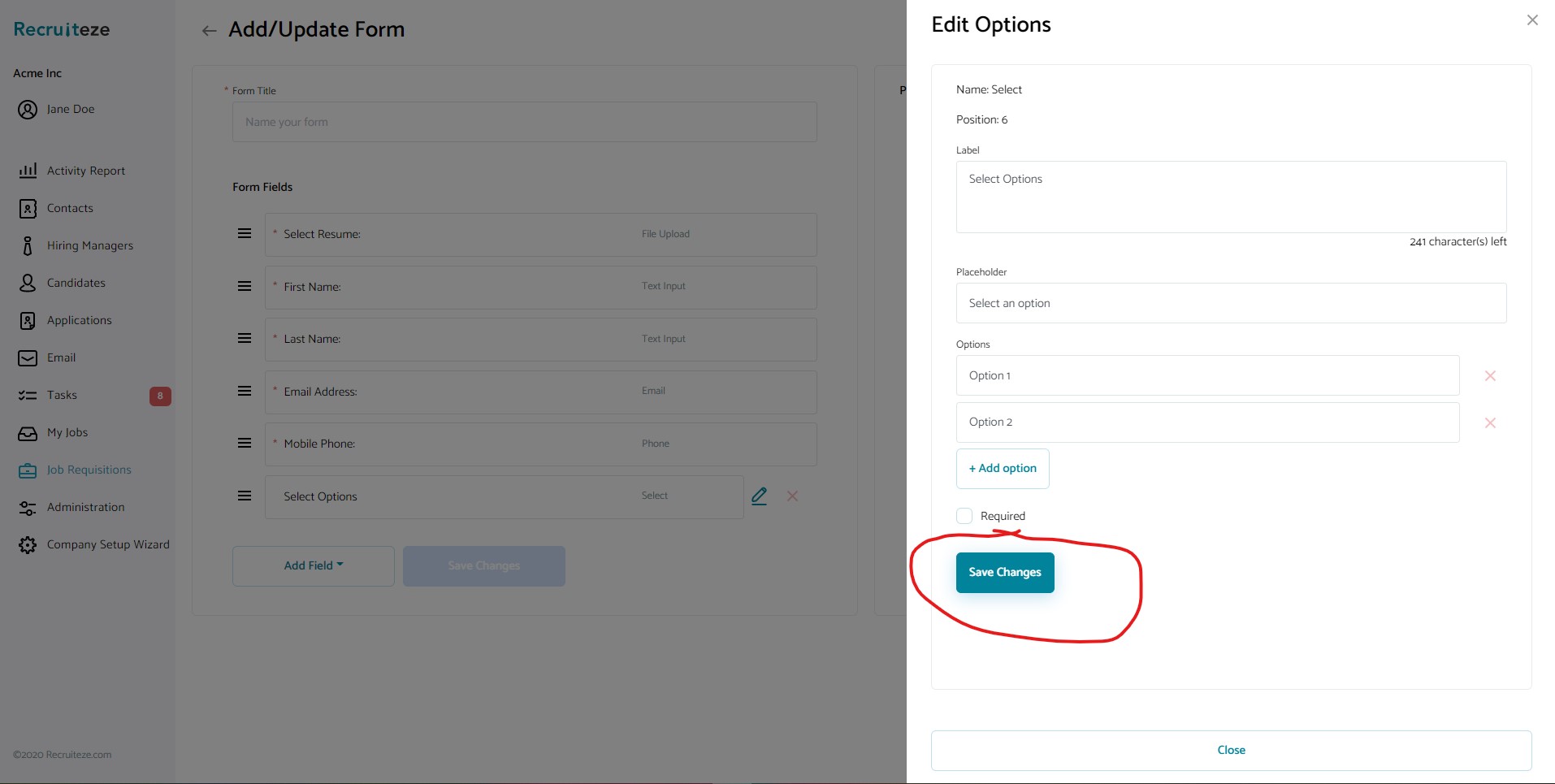Screen dimensions: 1555x784
Task: Click the Email envelope icon
Action: (28, 358)
